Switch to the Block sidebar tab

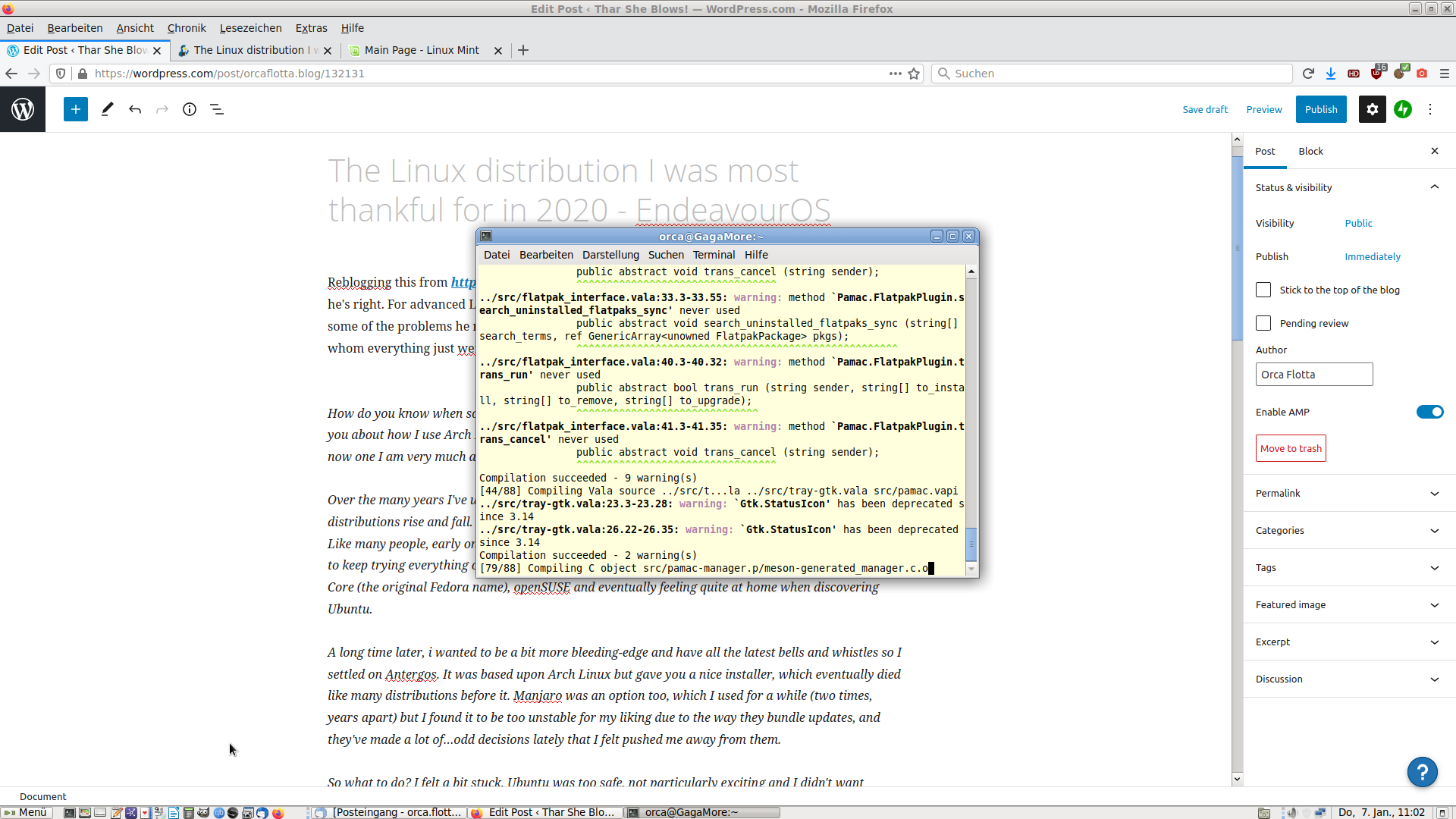(x=1310, y=151)
